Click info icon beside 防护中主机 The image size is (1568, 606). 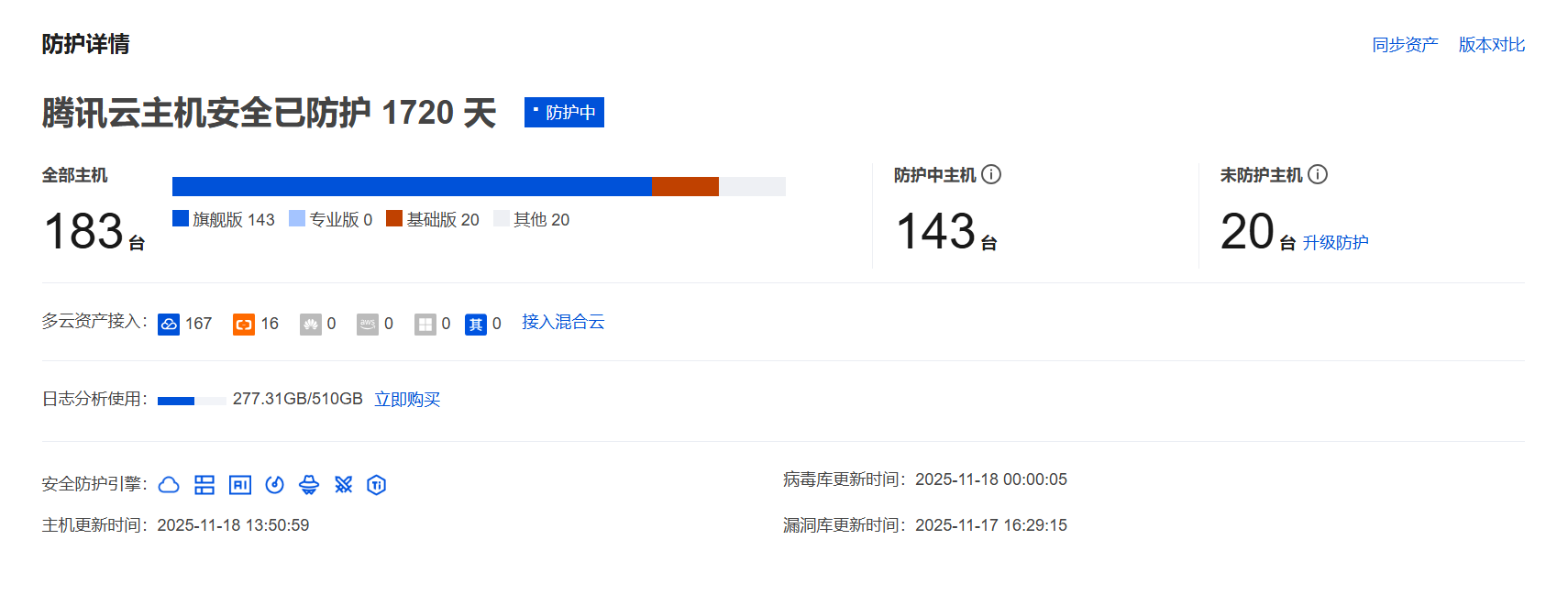[991, 174]
